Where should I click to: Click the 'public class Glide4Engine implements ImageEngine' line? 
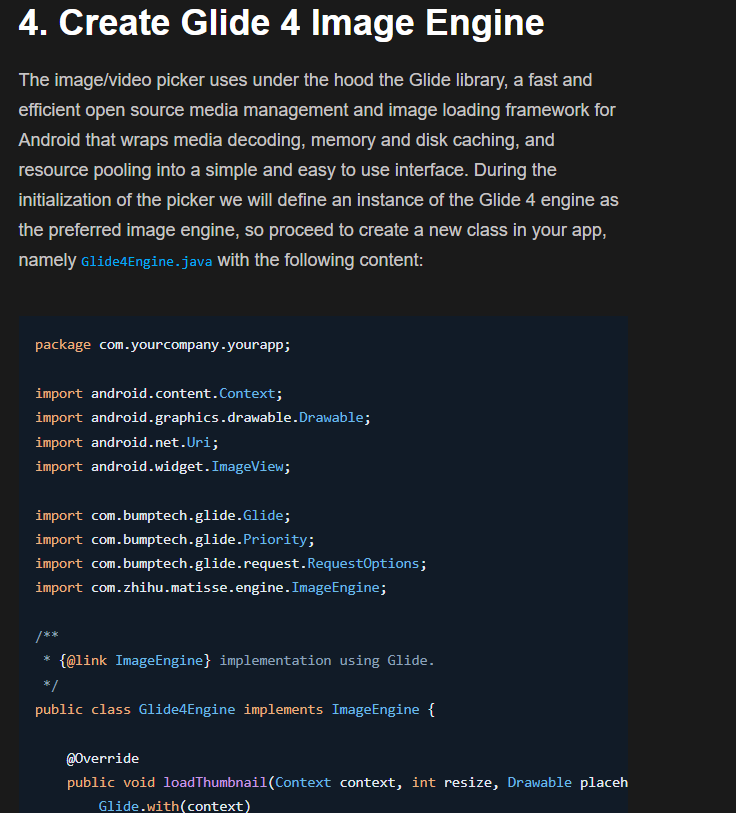click(235, 709)
